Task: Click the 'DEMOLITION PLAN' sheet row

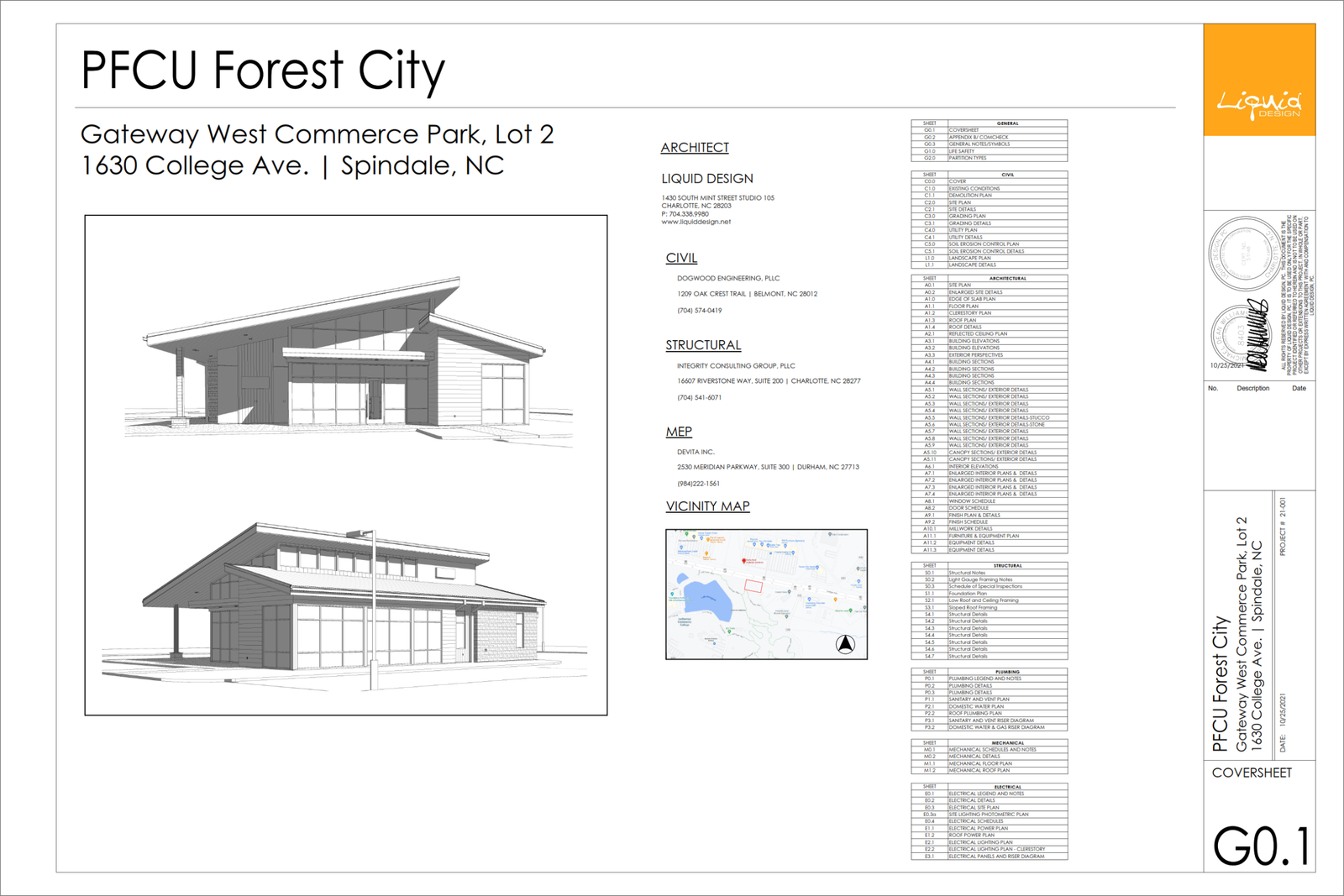Action: (990, 196)
